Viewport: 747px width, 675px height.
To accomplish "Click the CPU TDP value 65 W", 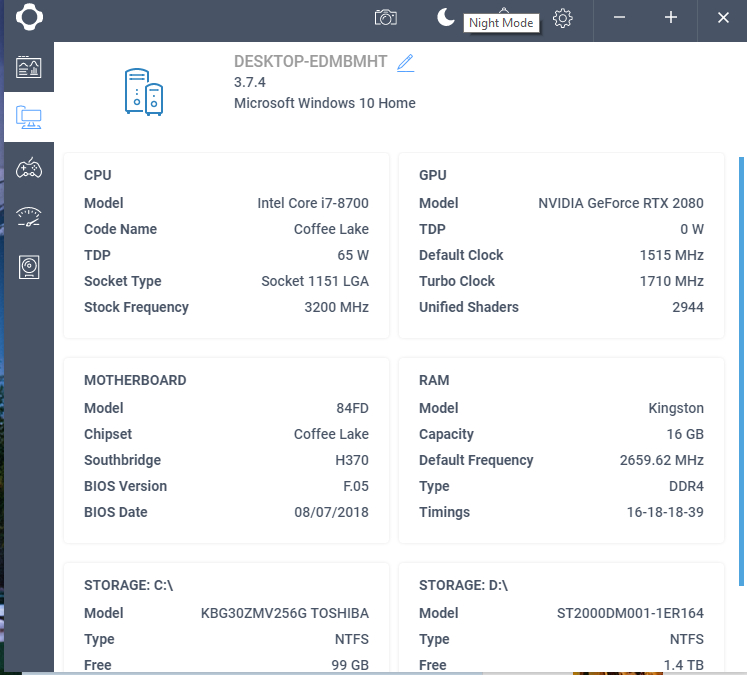I will (353, 255).
